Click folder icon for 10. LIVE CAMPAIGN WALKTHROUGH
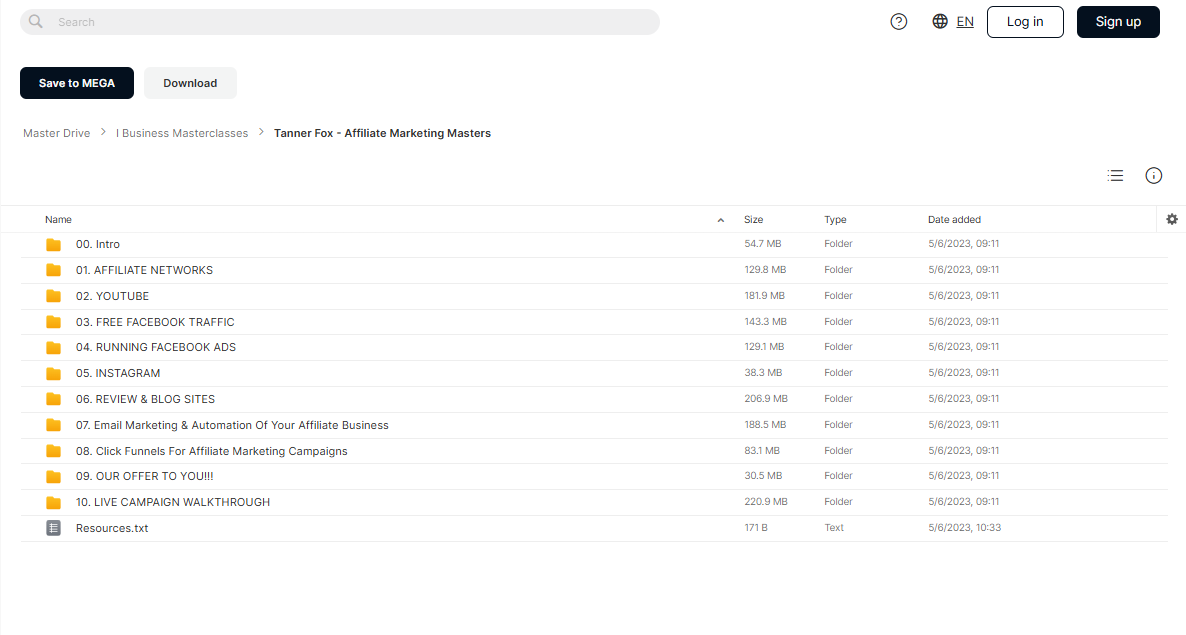 click(x=53, y=502)
